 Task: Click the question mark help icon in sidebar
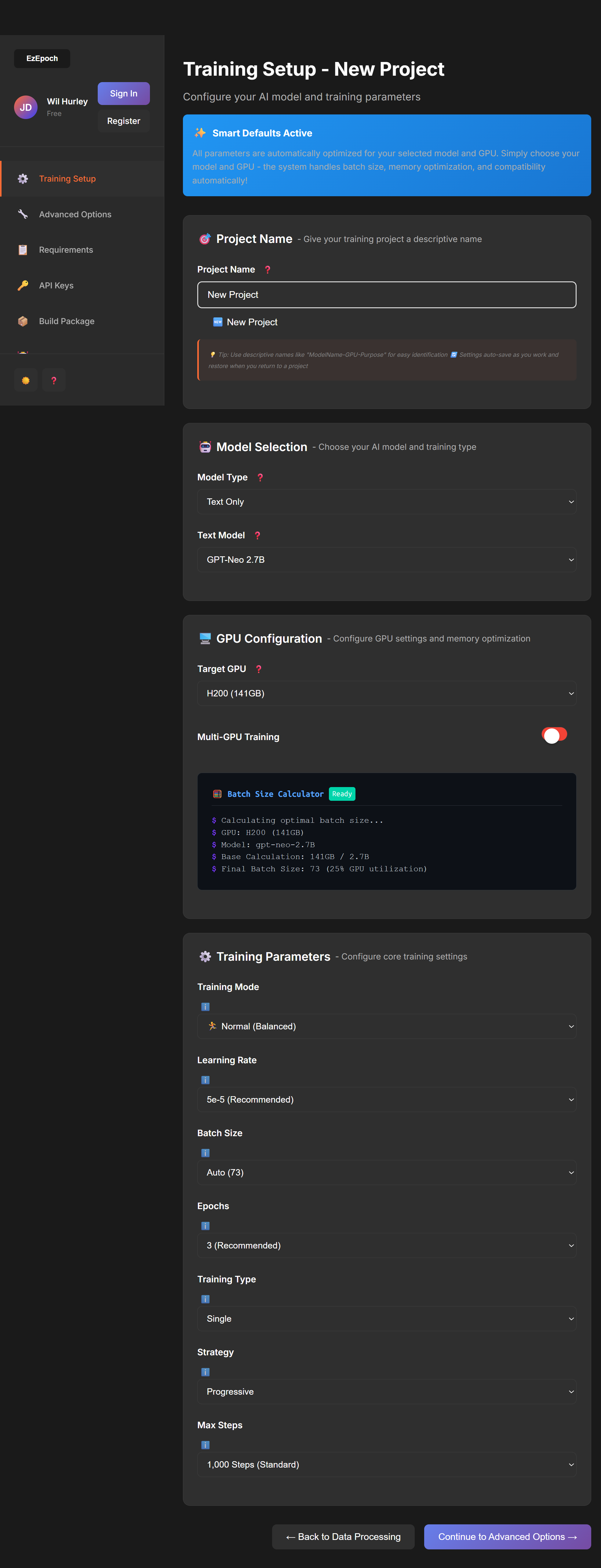pyautogui.click(x=53, y=380)
